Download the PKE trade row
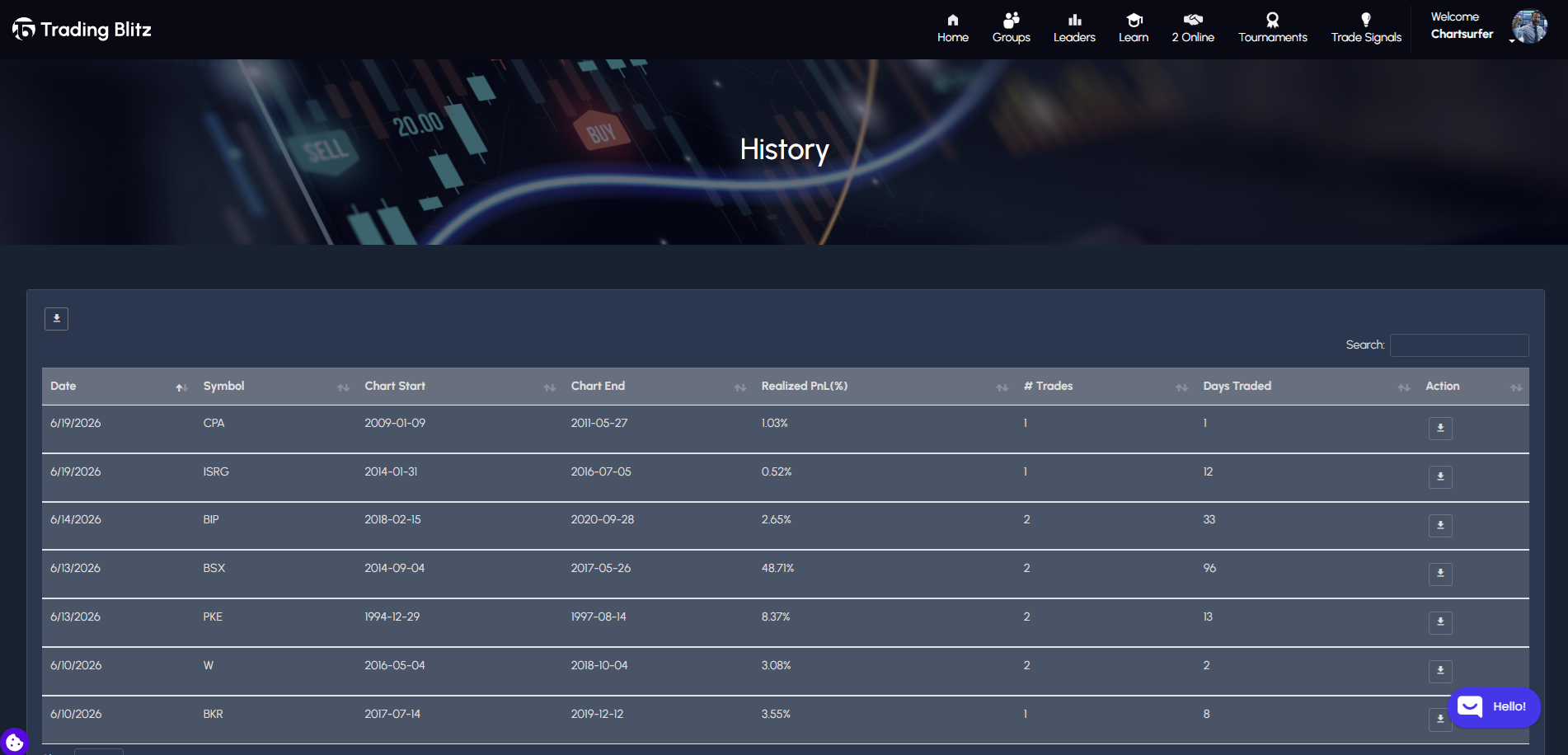Viewport: 1568px width, 755px height. pos(1440,622)
